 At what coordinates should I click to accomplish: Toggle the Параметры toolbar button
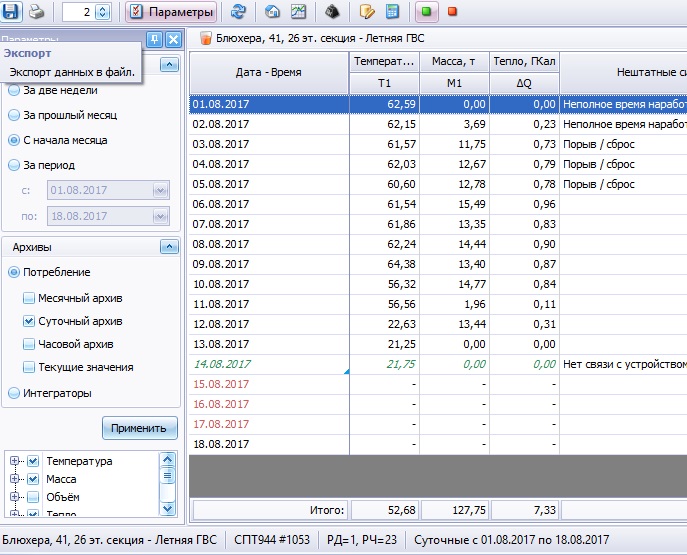tap(171, 12)
